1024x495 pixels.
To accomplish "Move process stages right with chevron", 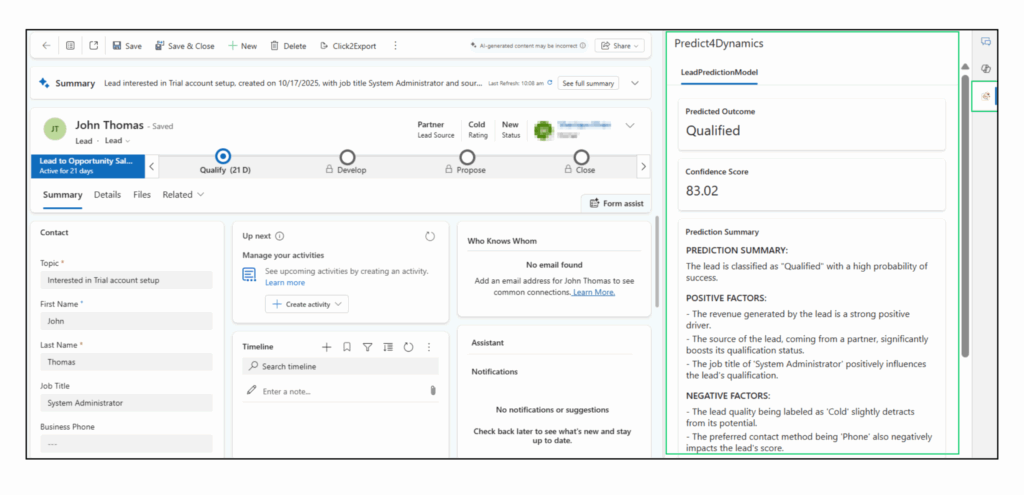I will click(643, 167).
